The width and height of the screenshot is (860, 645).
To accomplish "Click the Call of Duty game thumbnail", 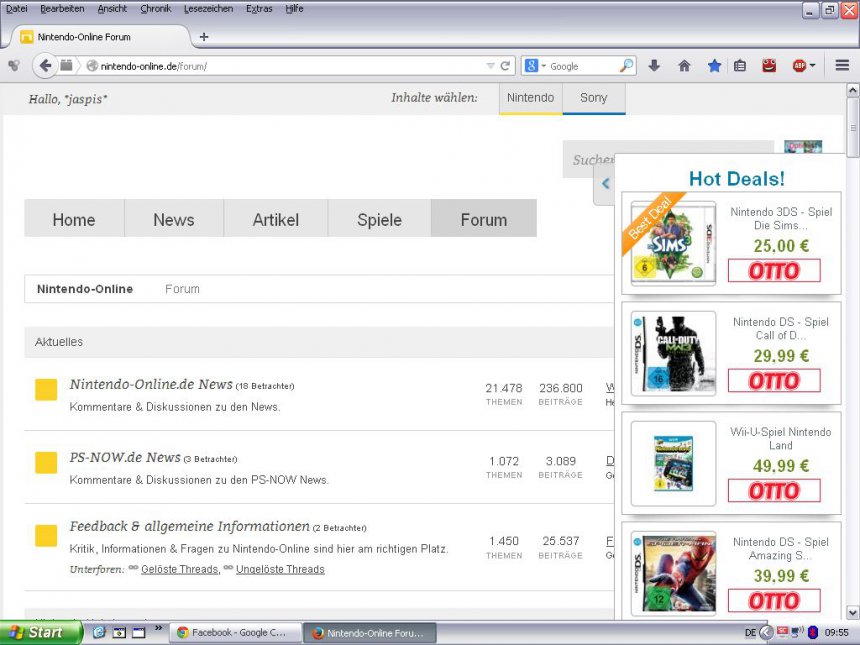I will pyautogui.click(x=673, y=353).
